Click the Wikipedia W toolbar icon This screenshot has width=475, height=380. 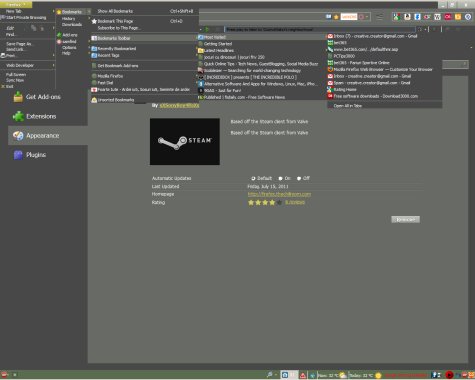tap(437, 17)
